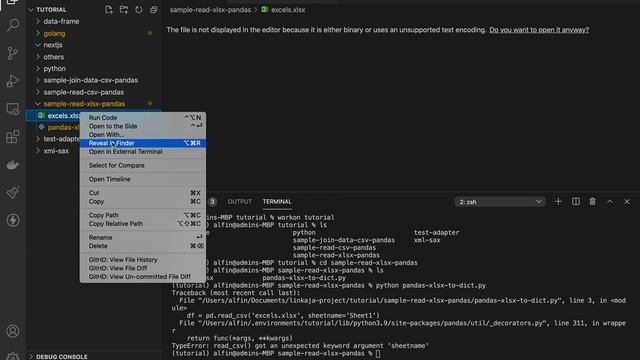Image resolution: width=640 pixels, height=360 pixels.
Task: Choose Open Timeline
Action: tap(143, 179)
